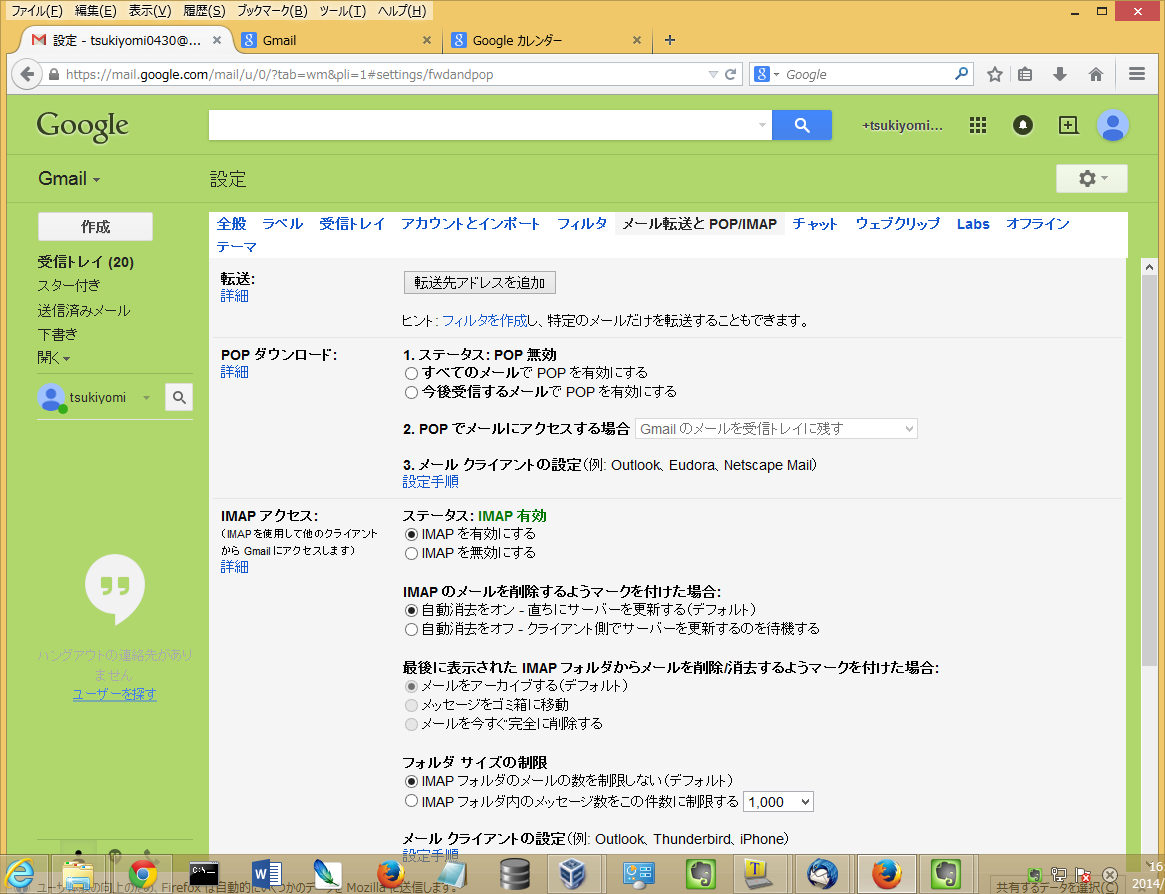Open the command prompt taskbar icon

point(204,875)
